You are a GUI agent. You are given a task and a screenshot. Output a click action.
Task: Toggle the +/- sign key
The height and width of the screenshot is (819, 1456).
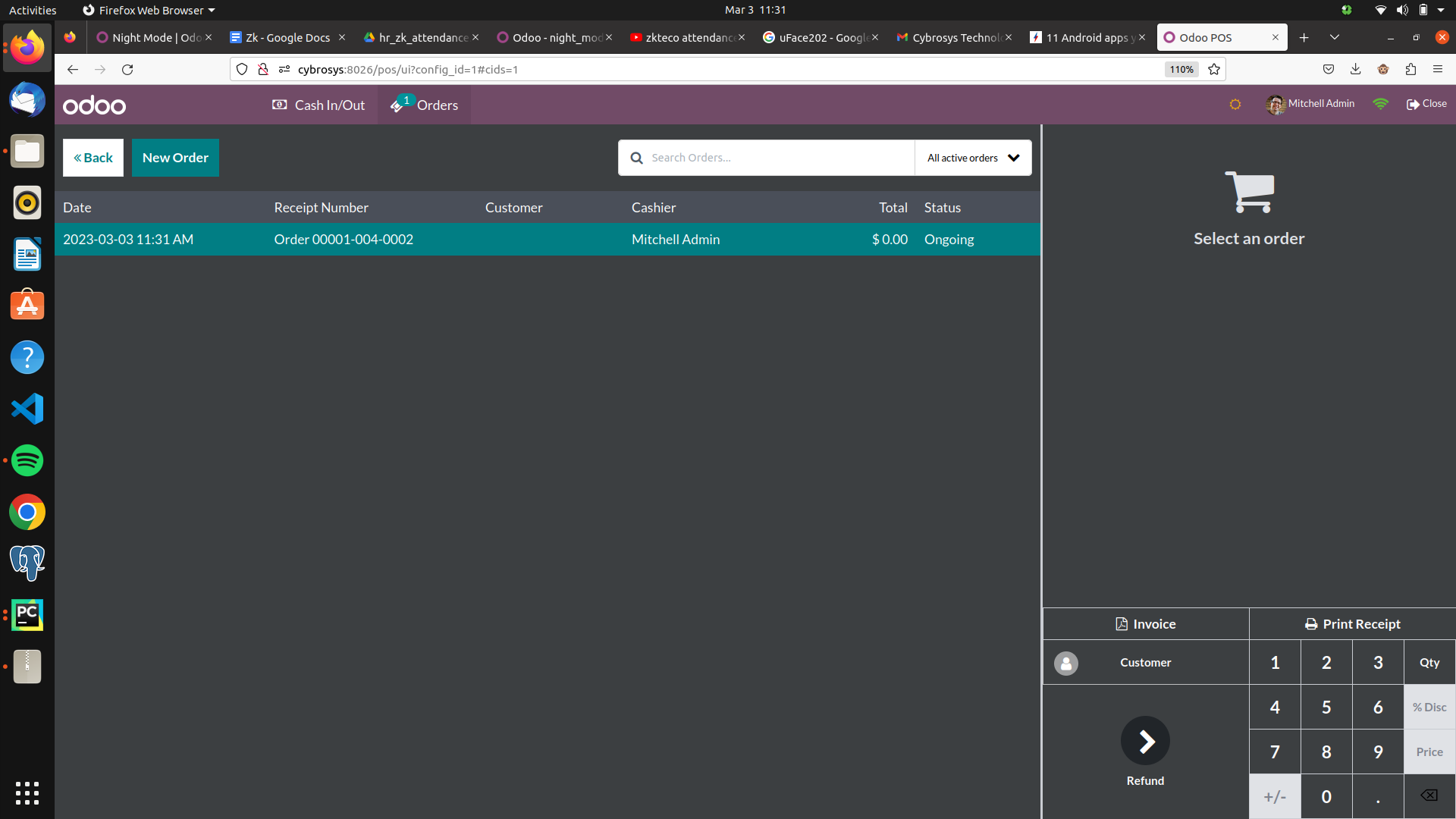point(1275,796)
